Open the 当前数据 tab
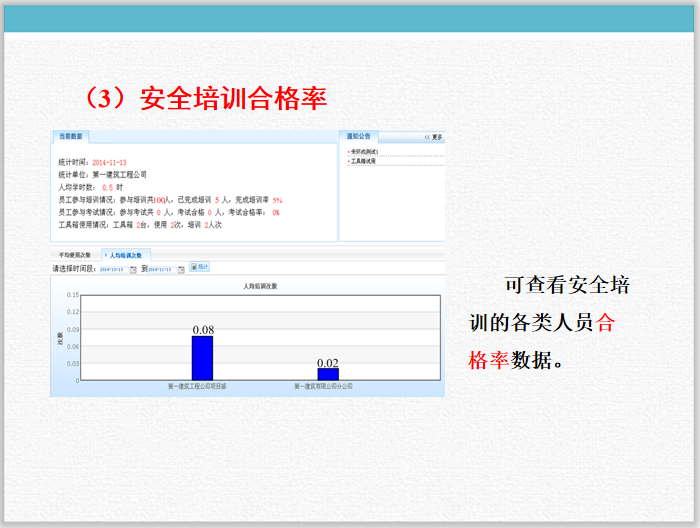Viewport: 700px width, 528px height. (70, 136)
